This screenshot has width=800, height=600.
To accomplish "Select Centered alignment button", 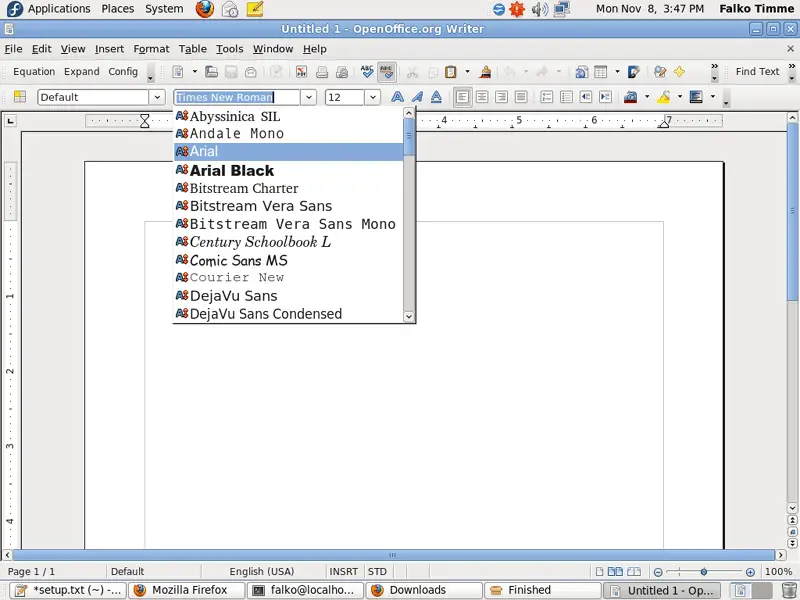I will point(482,97).
